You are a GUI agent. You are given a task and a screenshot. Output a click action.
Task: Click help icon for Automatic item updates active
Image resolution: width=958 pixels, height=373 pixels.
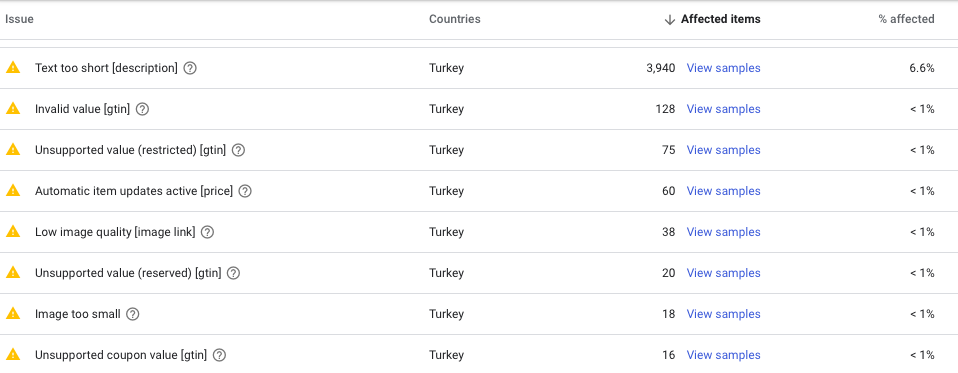(x=245, y=191)
